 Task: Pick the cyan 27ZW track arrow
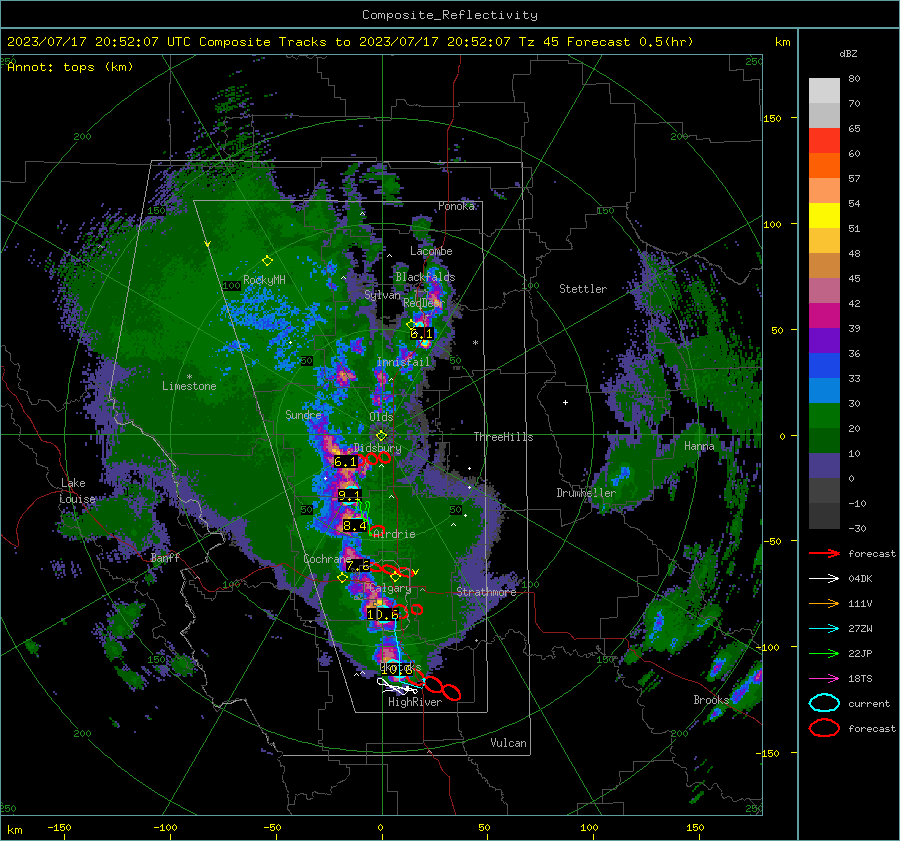click(824, 629)
